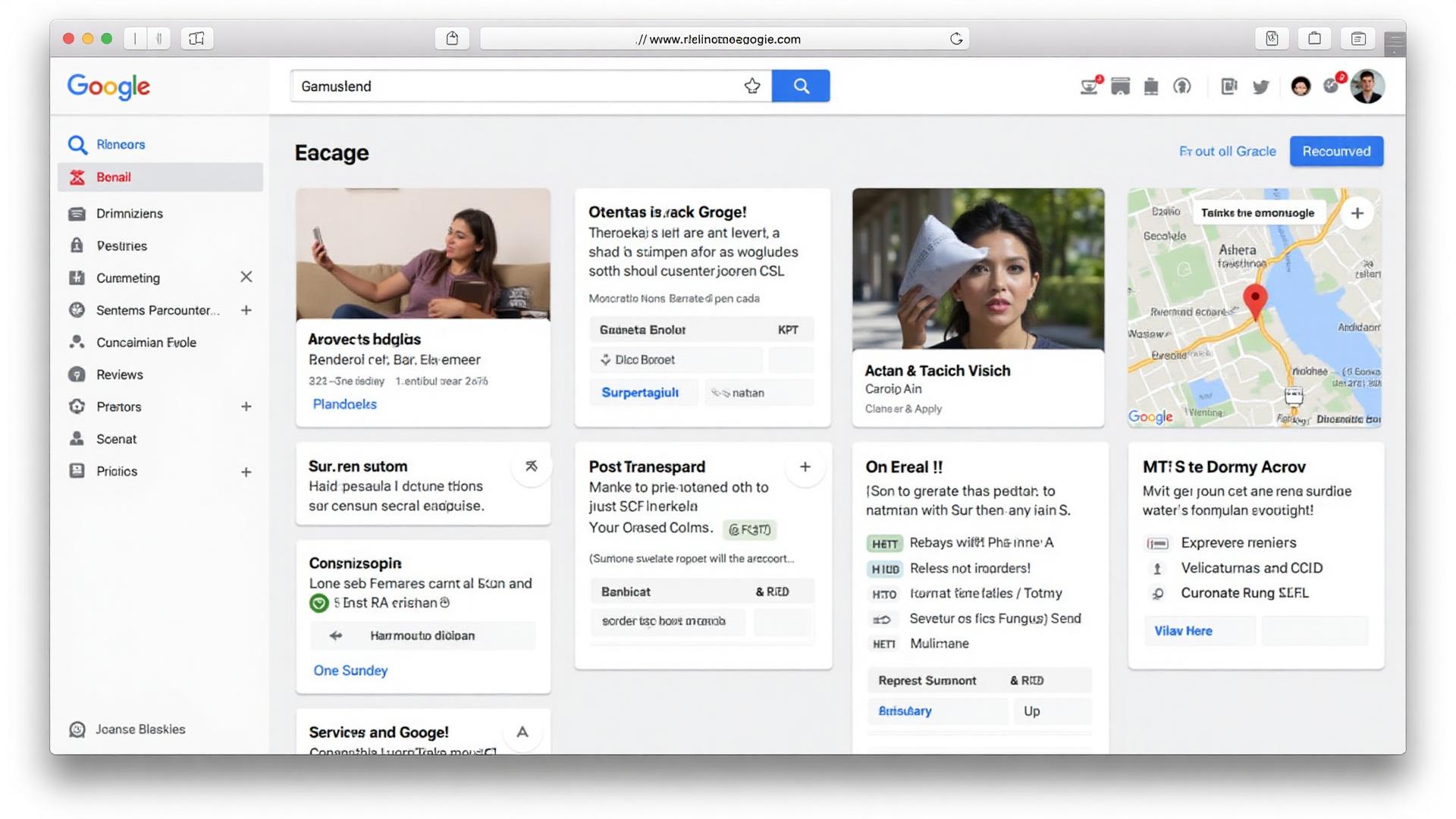Click the Joanse Blaskles icon at sidebar bottom

pos(77,729)
